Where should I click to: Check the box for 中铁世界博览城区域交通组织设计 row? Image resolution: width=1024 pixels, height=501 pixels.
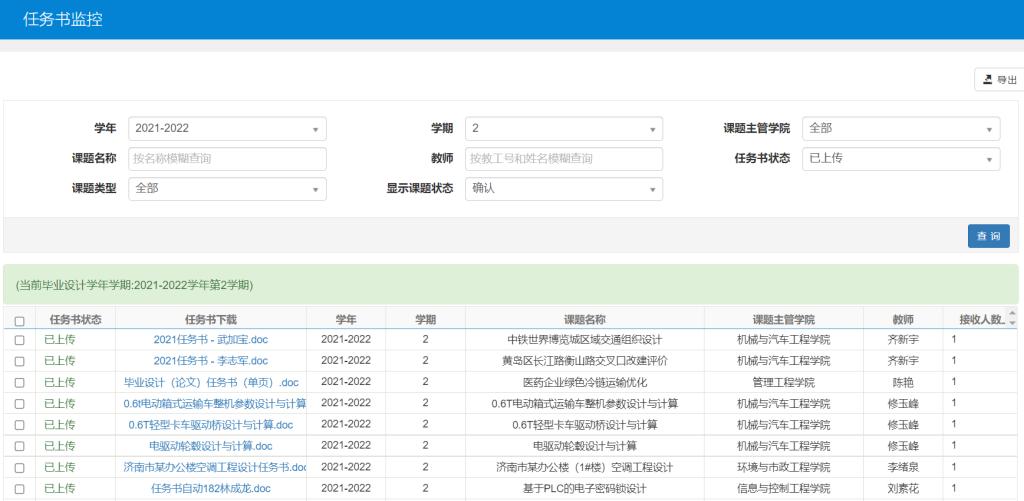coord(19,340)
